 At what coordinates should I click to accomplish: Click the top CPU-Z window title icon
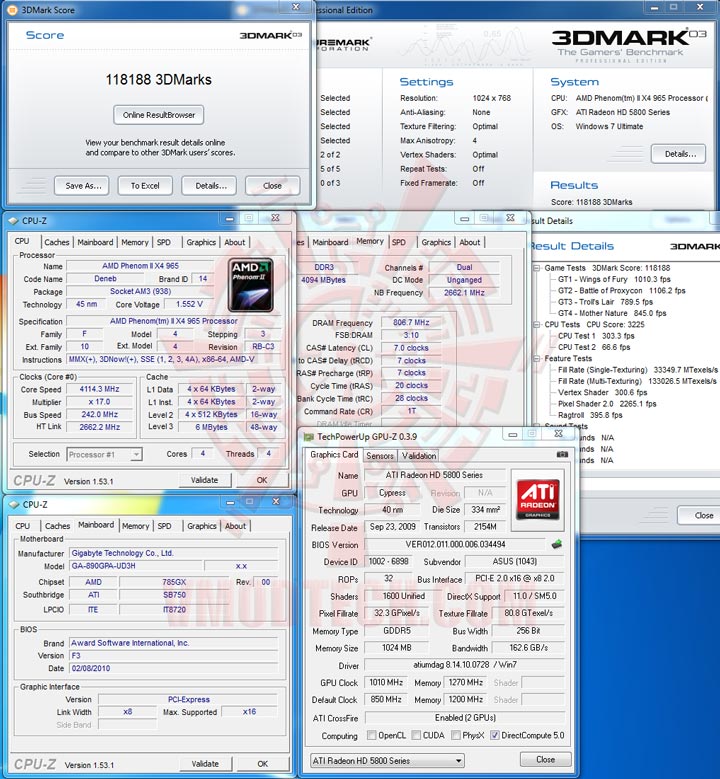tap(14, 220)
